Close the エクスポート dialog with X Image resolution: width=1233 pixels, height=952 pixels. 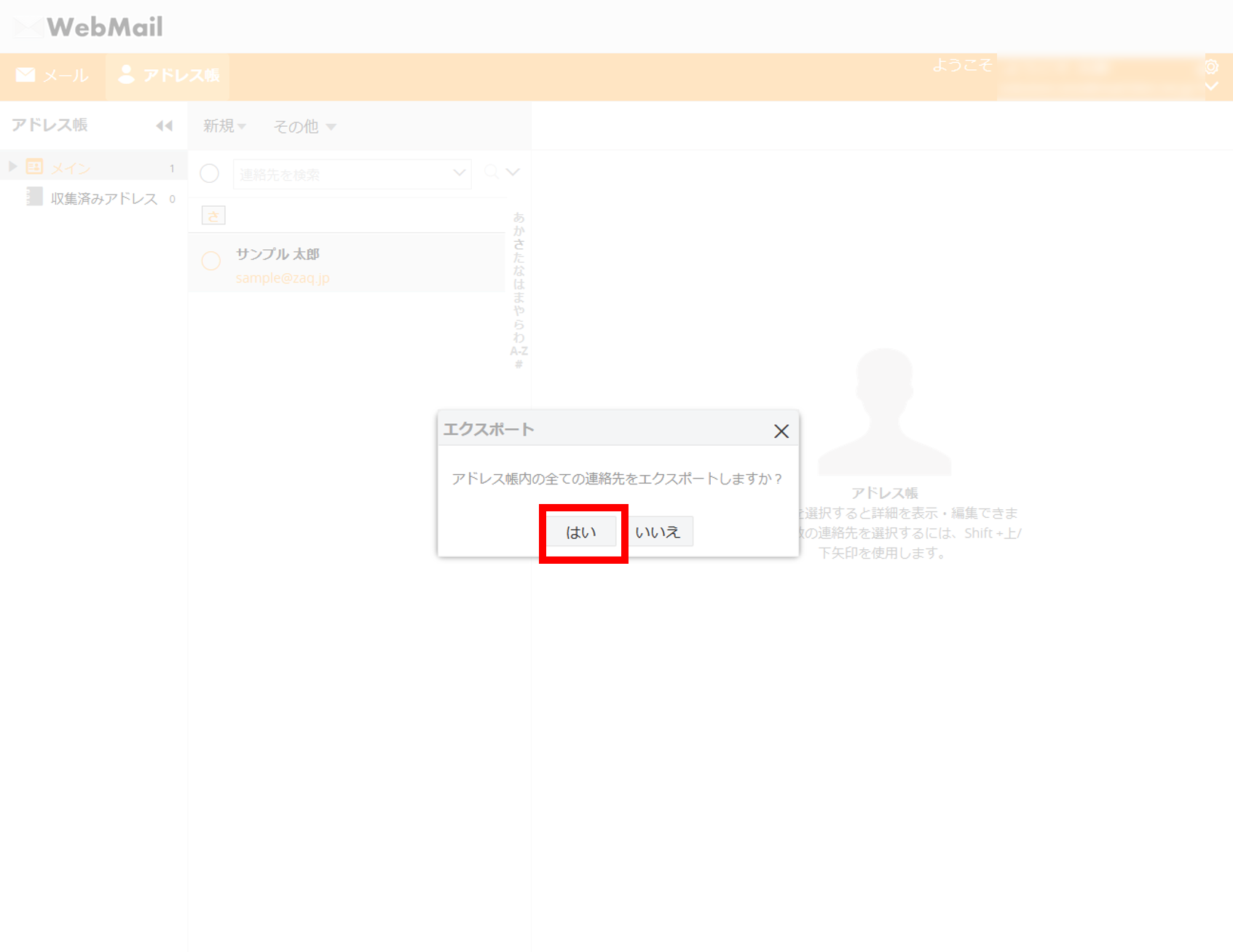pyautogui.click(x=781, y=431)
